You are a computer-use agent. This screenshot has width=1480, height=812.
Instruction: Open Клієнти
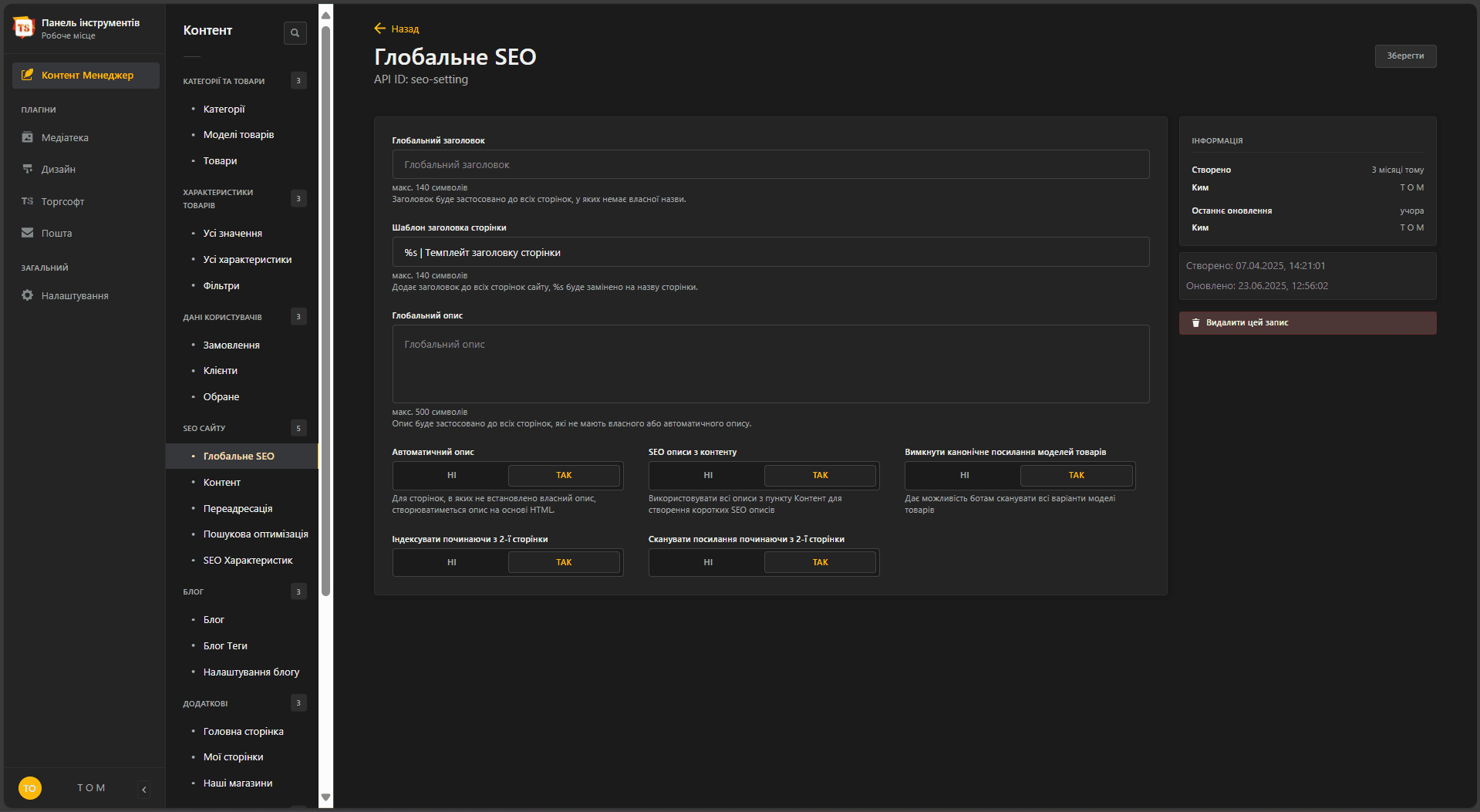(220, 370)
